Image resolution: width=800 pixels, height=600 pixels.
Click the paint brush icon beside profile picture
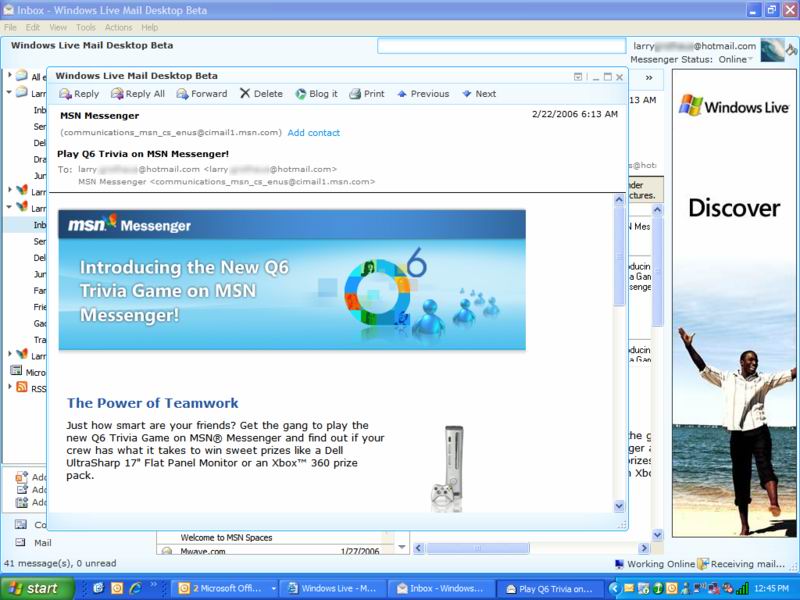pos(791,50)
